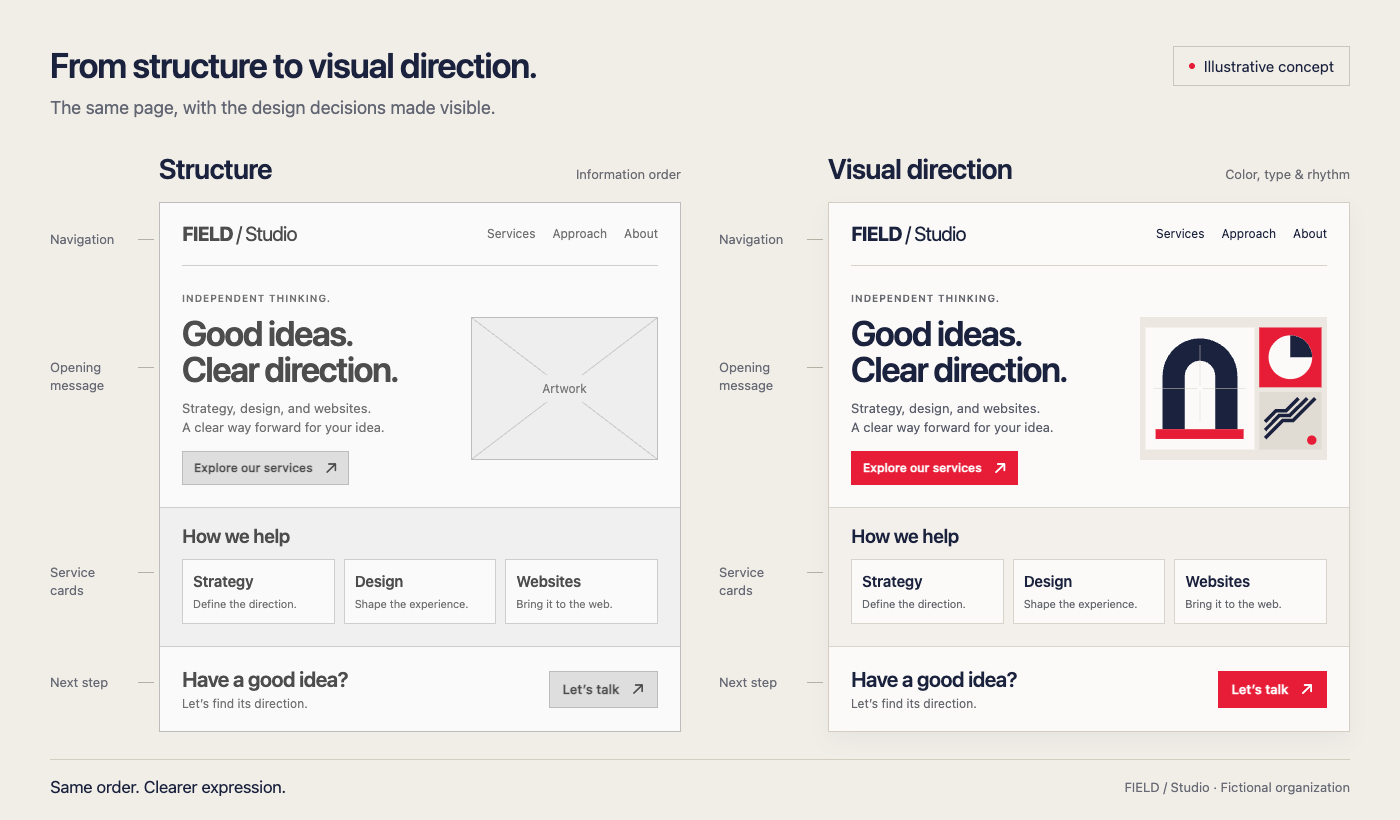1400x820 pixels.
Task: Click the Services nav link in the Structure wireframe
Action: coord(511,234)
